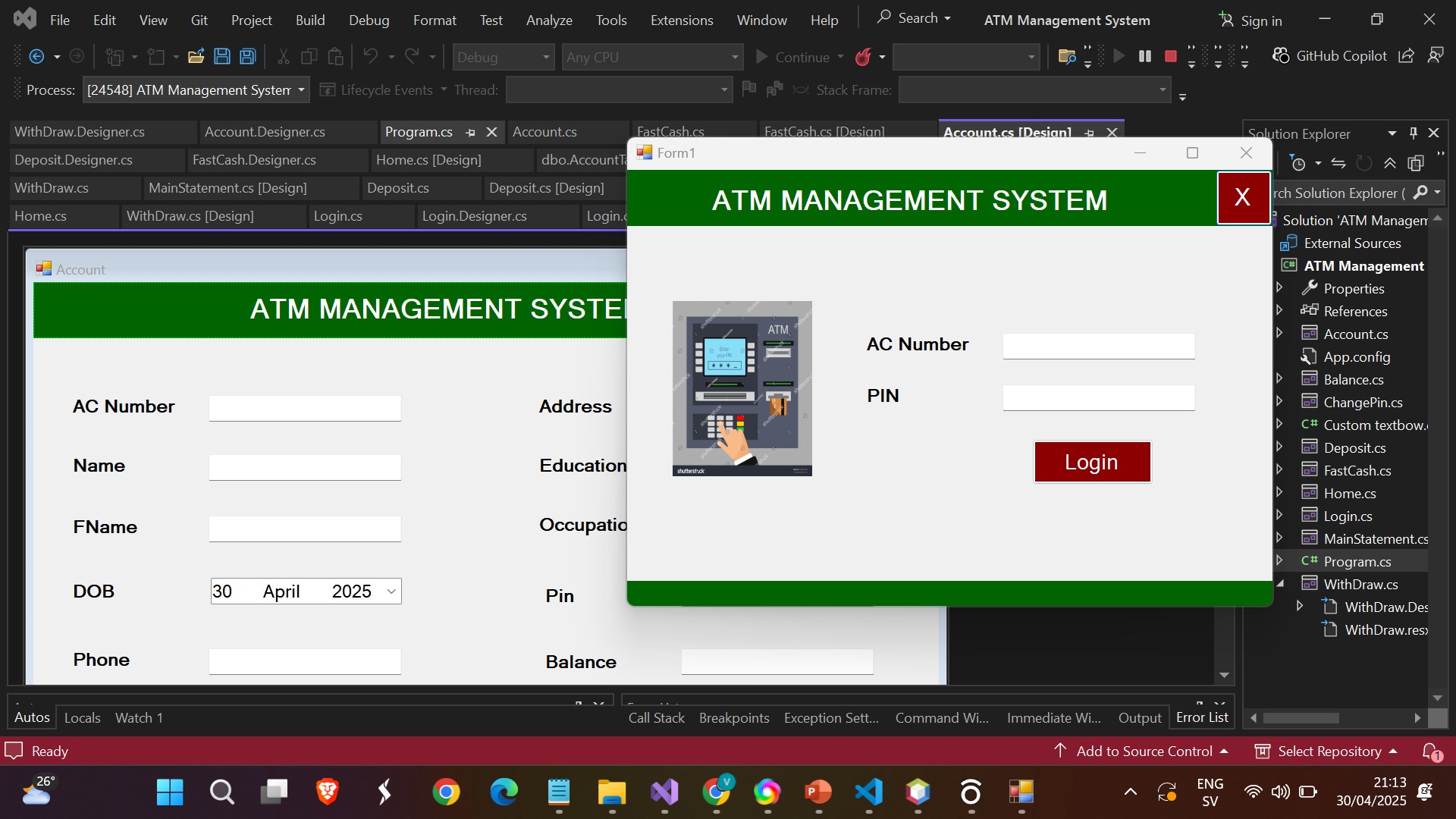Toggle the Pending Changes Filter in Solution Explorer

pos(1298,163)
